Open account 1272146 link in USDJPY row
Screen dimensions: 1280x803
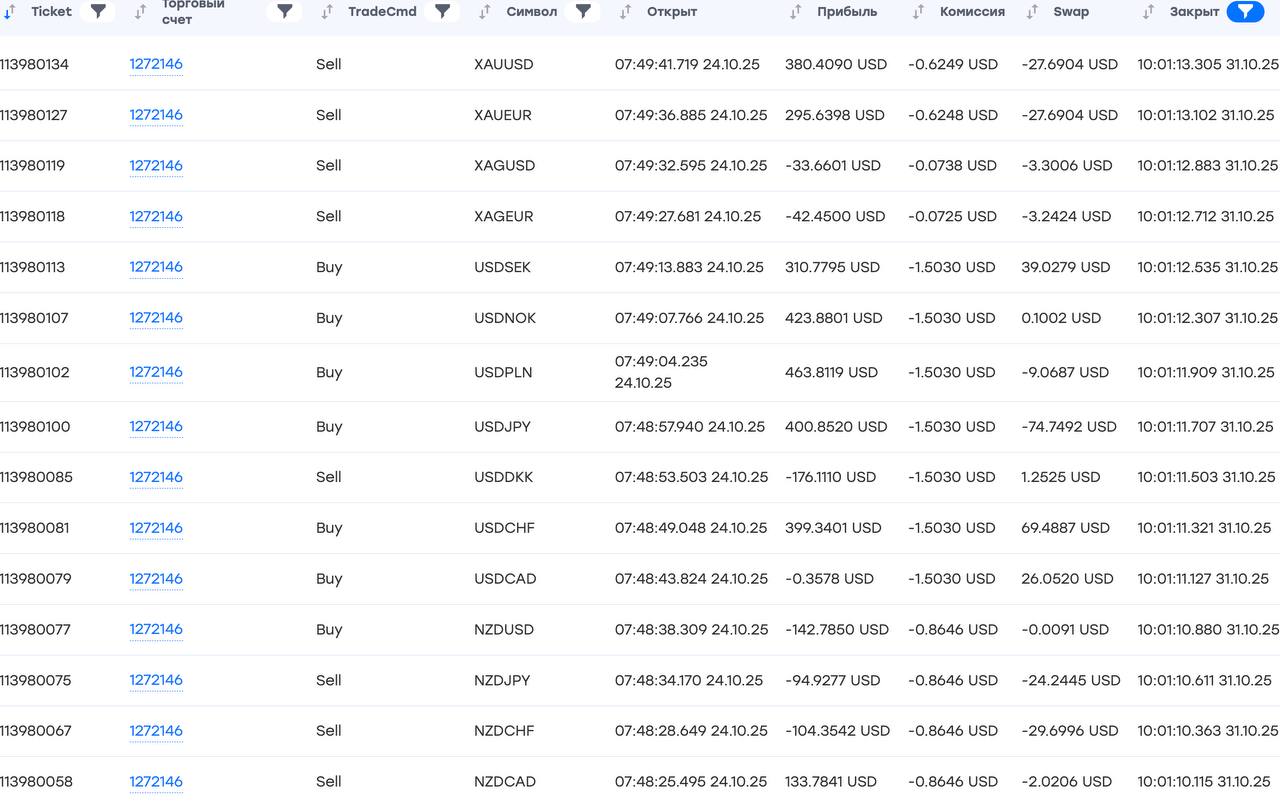(156, 426)
